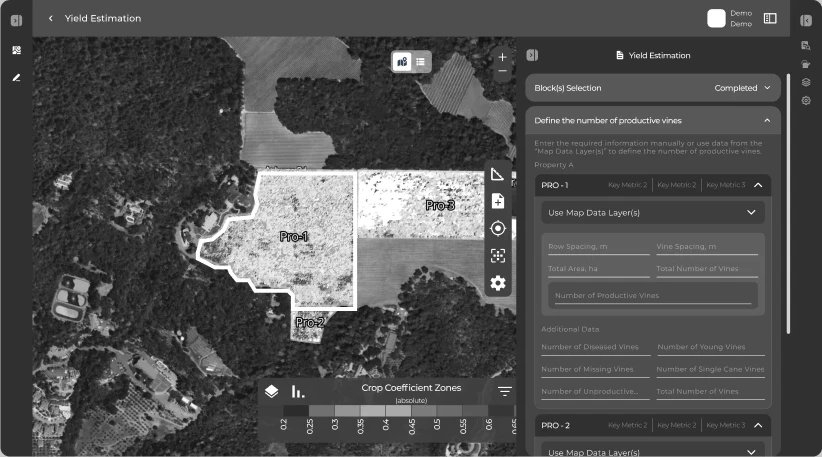Click the Row Spacing, m field
The width and height of the screenshot is (822, 457).
[x=599, y=247]
